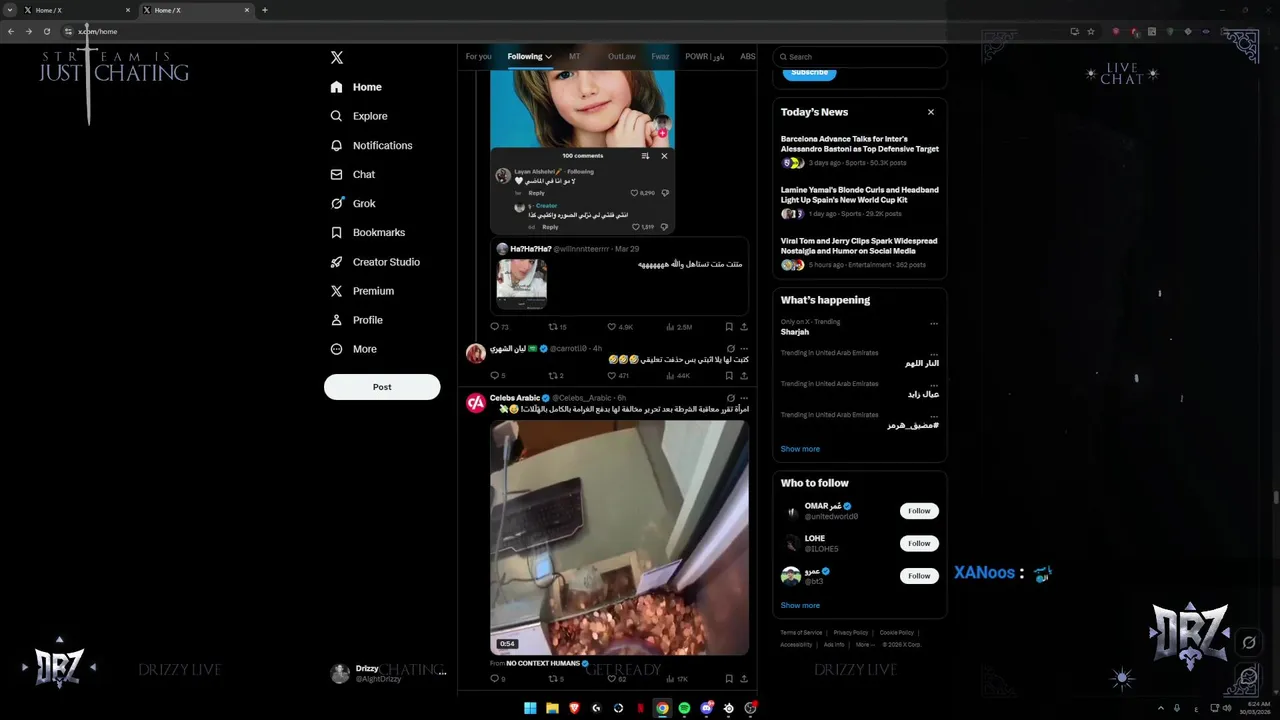Go to Home in the sidebar

point(356,87)
